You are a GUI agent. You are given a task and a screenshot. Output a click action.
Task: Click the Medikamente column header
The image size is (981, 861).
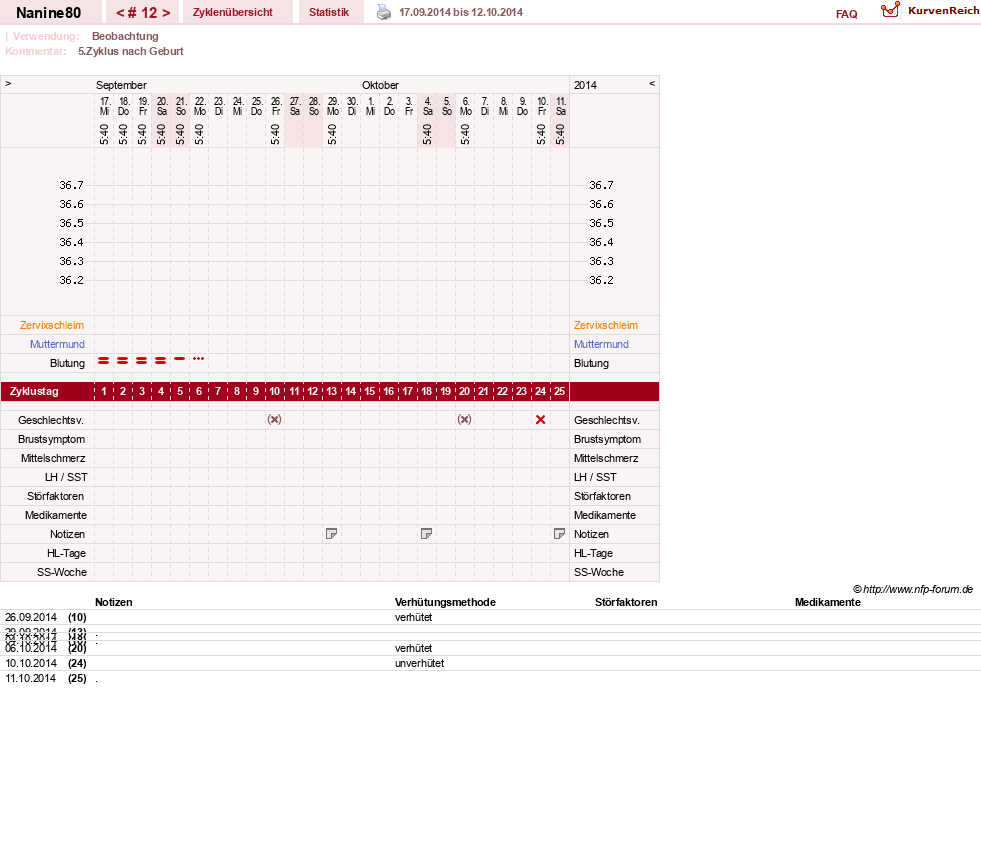(x=828, y=603)
